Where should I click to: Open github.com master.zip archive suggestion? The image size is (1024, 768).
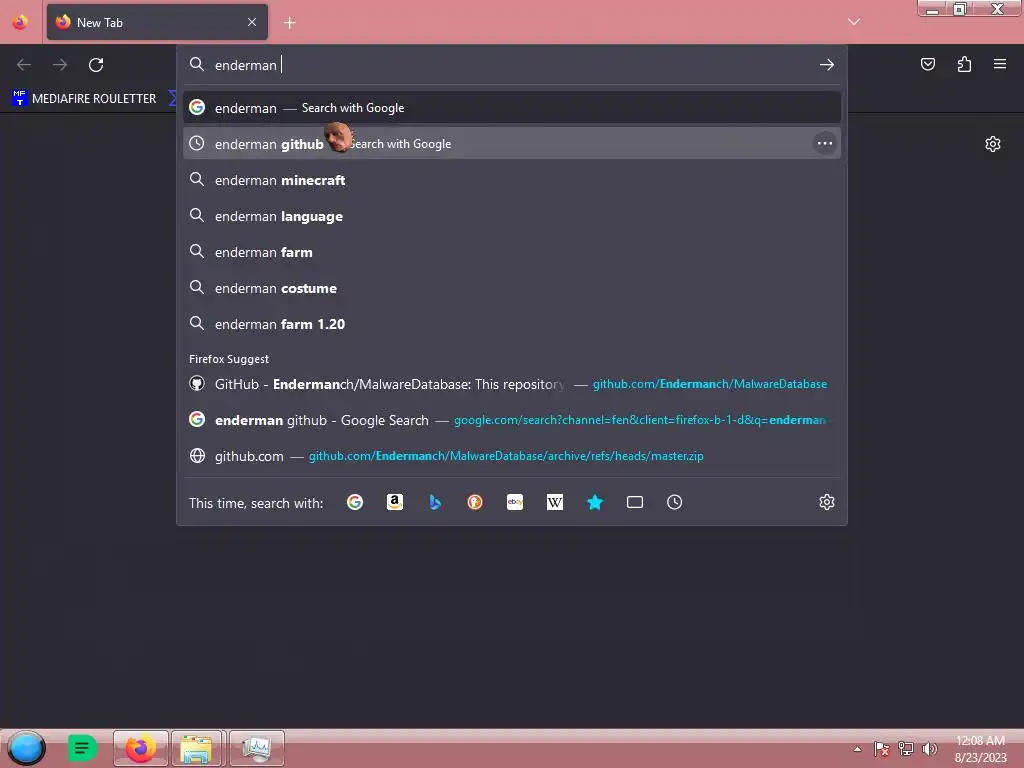(x=512, y=456)
